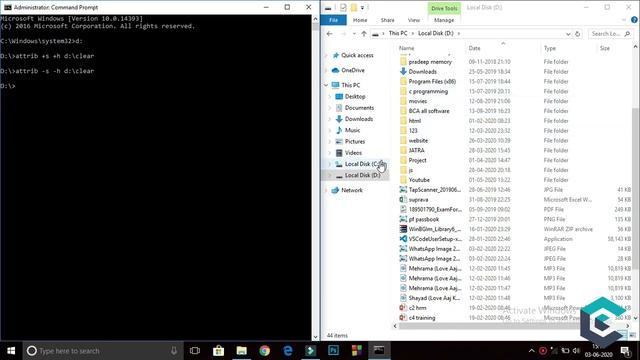Viewport: 640px width, 360px height.
Task: Open the Manage ribbon tab
Action: coord(444,20)
